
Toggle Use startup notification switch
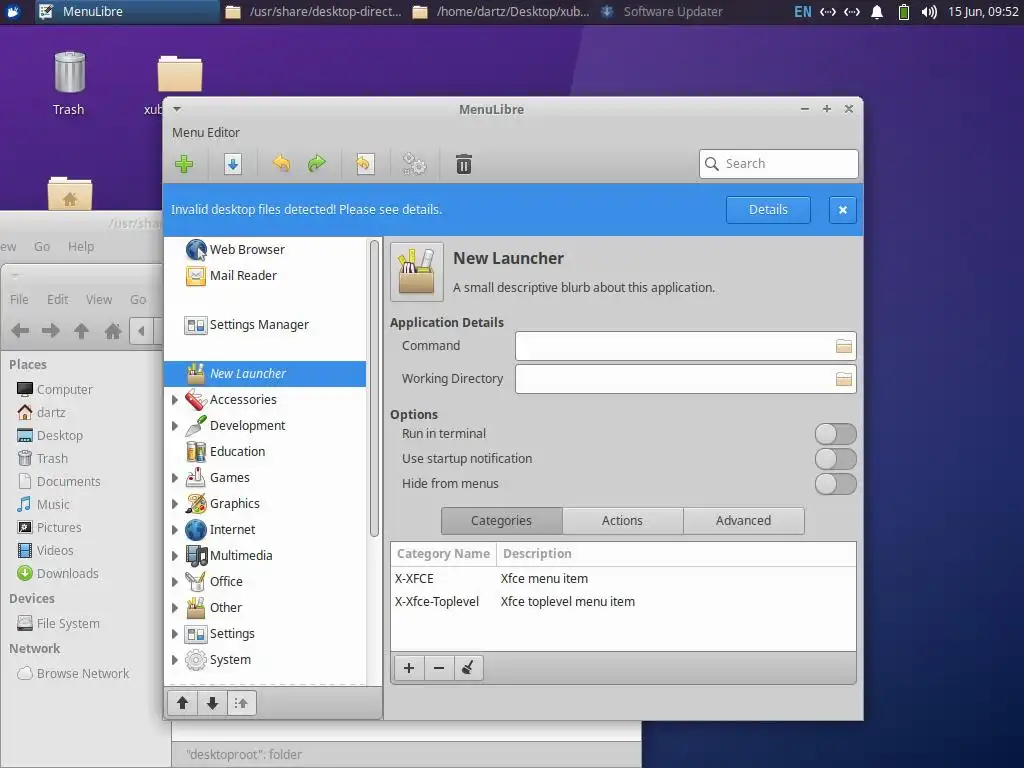(835, 458)
